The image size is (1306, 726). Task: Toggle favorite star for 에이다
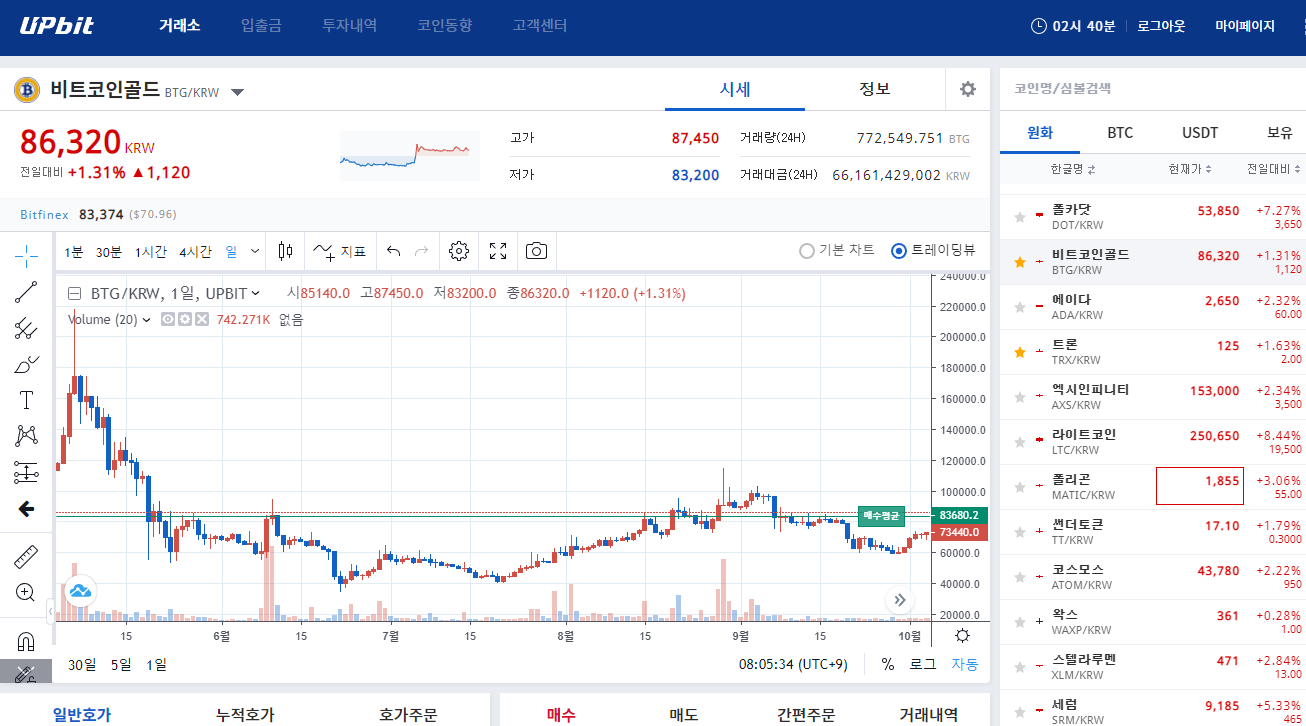pos(1020,307)
